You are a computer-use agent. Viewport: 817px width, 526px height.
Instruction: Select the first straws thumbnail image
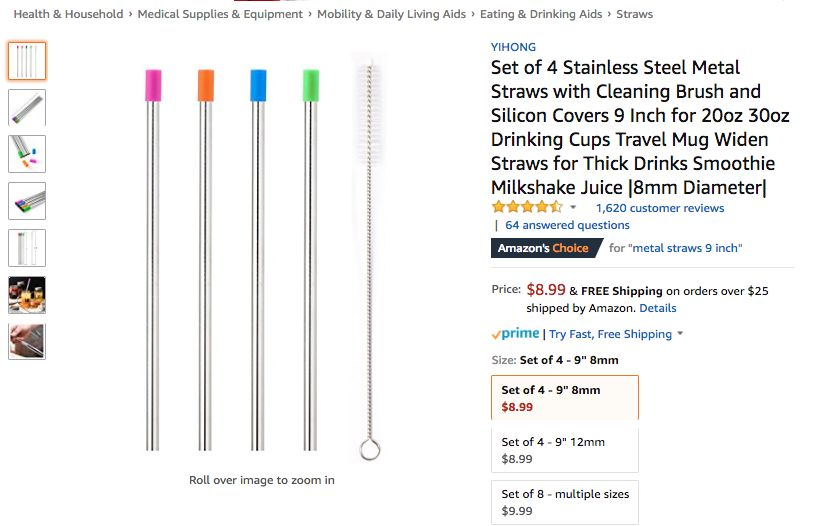click(x=27, y=61)
